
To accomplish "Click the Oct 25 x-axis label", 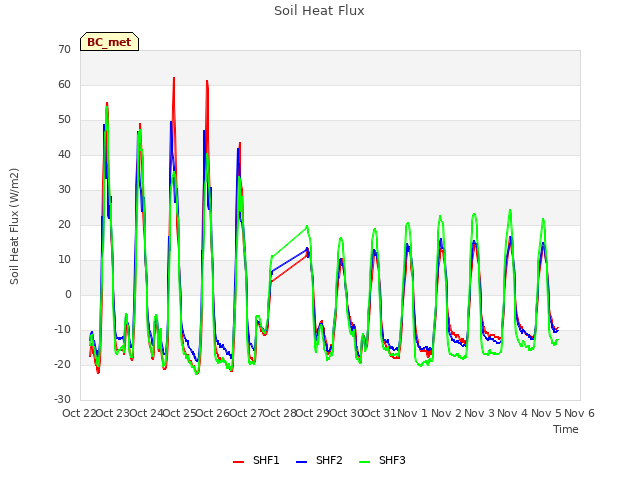I will click(180, 413).
